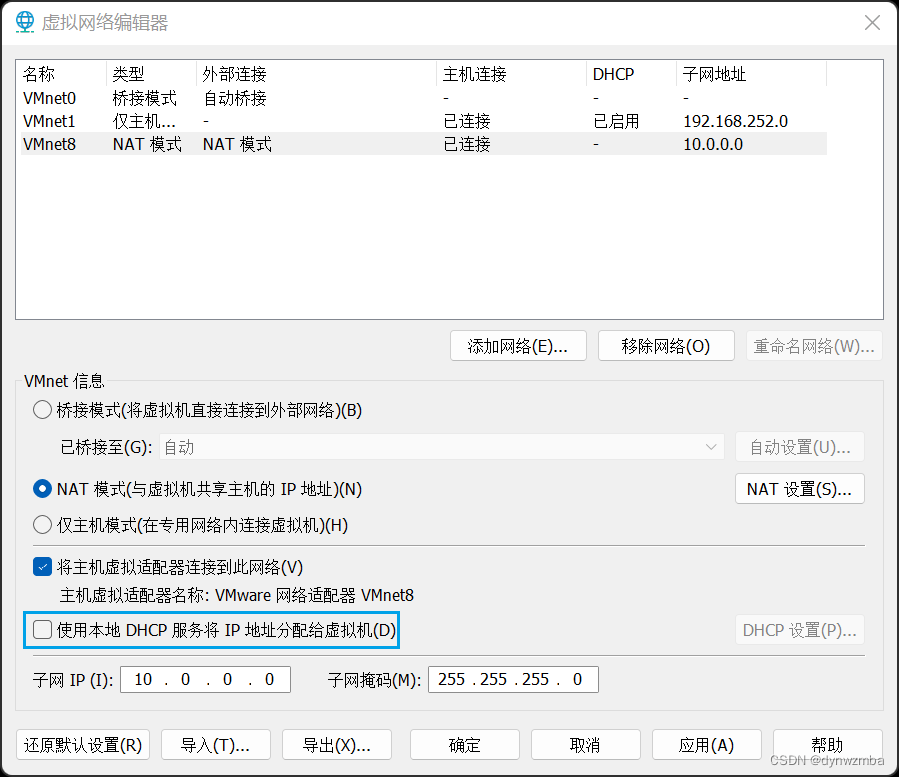
Task: Confirm with the 确定 button
Action: (465, 745)
